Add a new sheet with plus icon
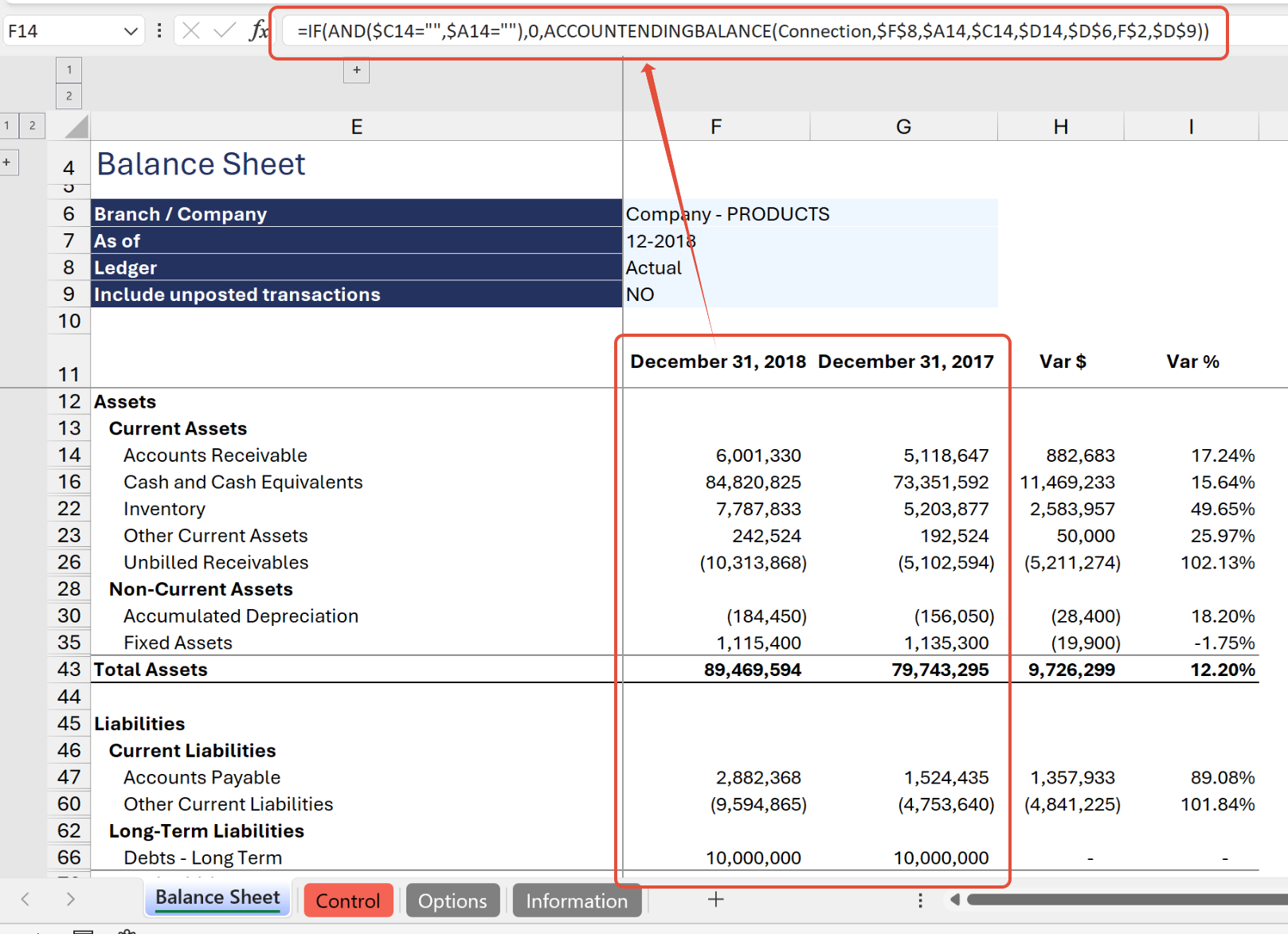Viewport: 1288px width, 934px height. 716,900
